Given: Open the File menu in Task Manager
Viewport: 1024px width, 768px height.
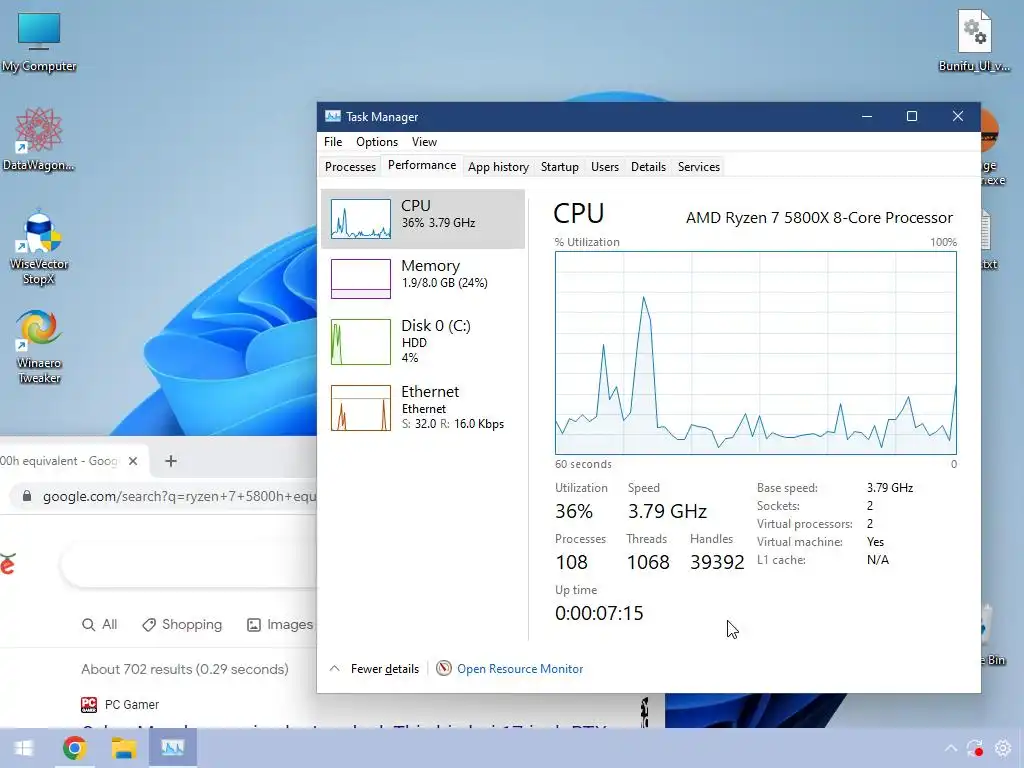Looking at the screenshot, I should point(332,142).
